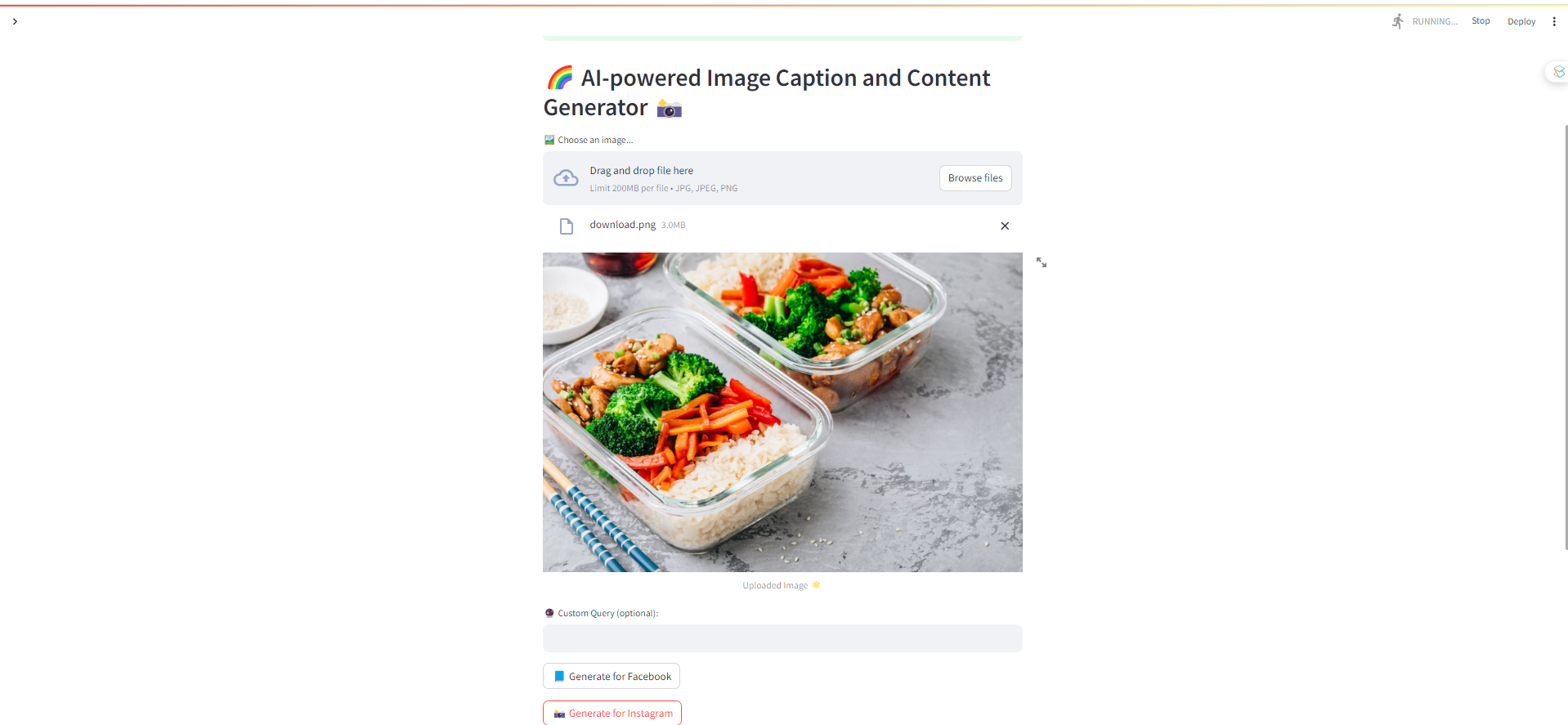View the uploaded image fullscreen
The height and width of the screenshot is (725, 1568).
point(1042,262)
